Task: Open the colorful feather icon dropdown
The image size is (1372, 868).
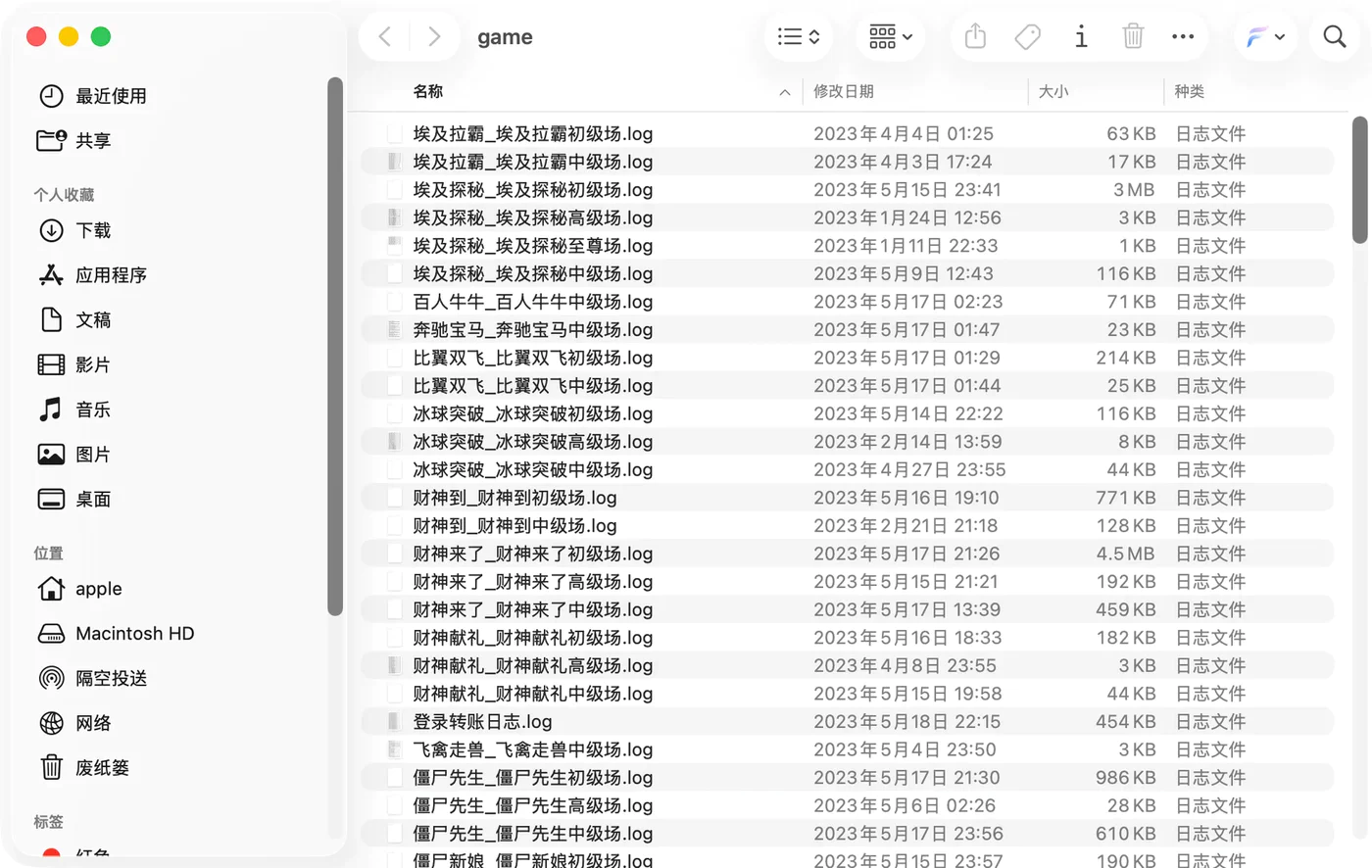Action: pos(1265,37)
